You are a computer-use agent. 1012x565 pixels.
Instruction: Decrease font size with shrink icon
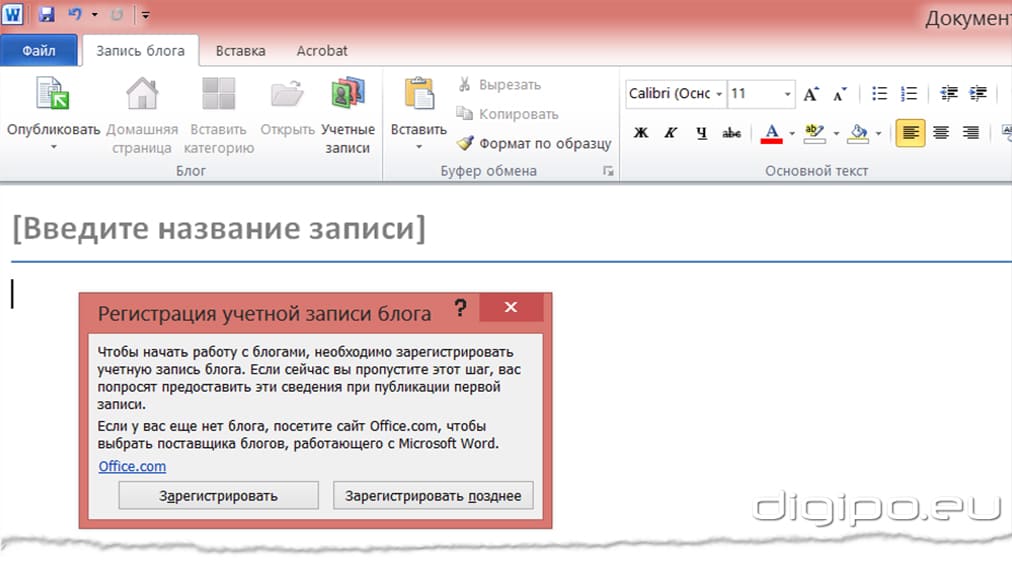(840, 94)
